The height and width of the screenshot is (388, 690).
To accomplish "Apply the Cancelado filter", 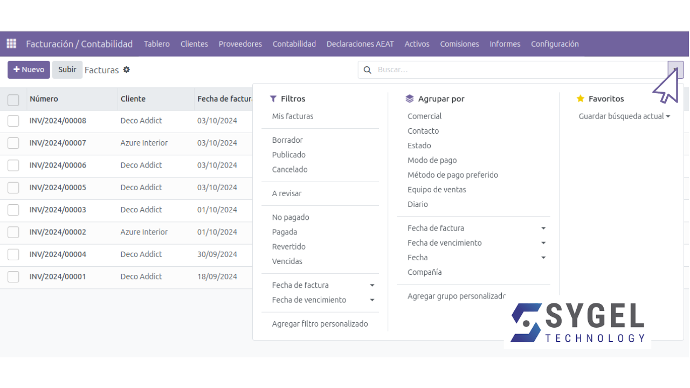I will 290,169.
